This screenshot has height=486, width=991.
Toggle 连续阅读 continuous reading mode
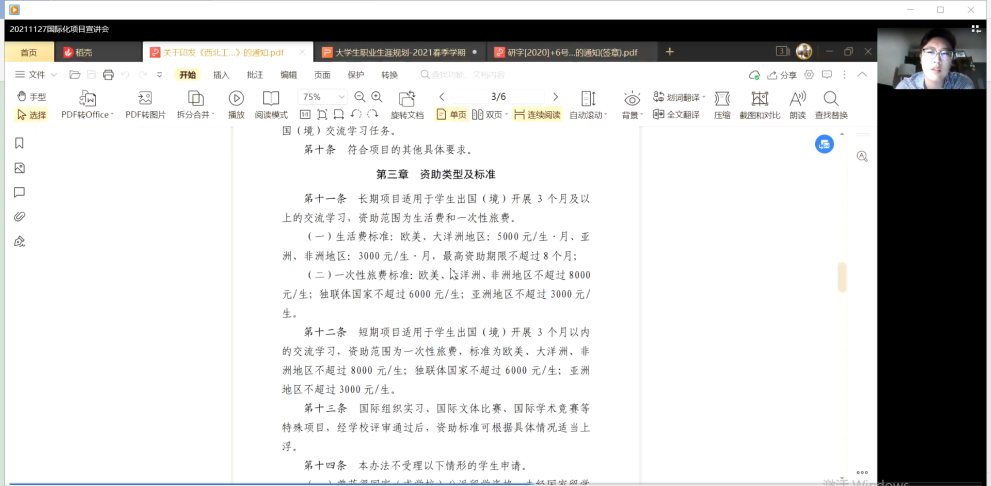tap(537, 115)
